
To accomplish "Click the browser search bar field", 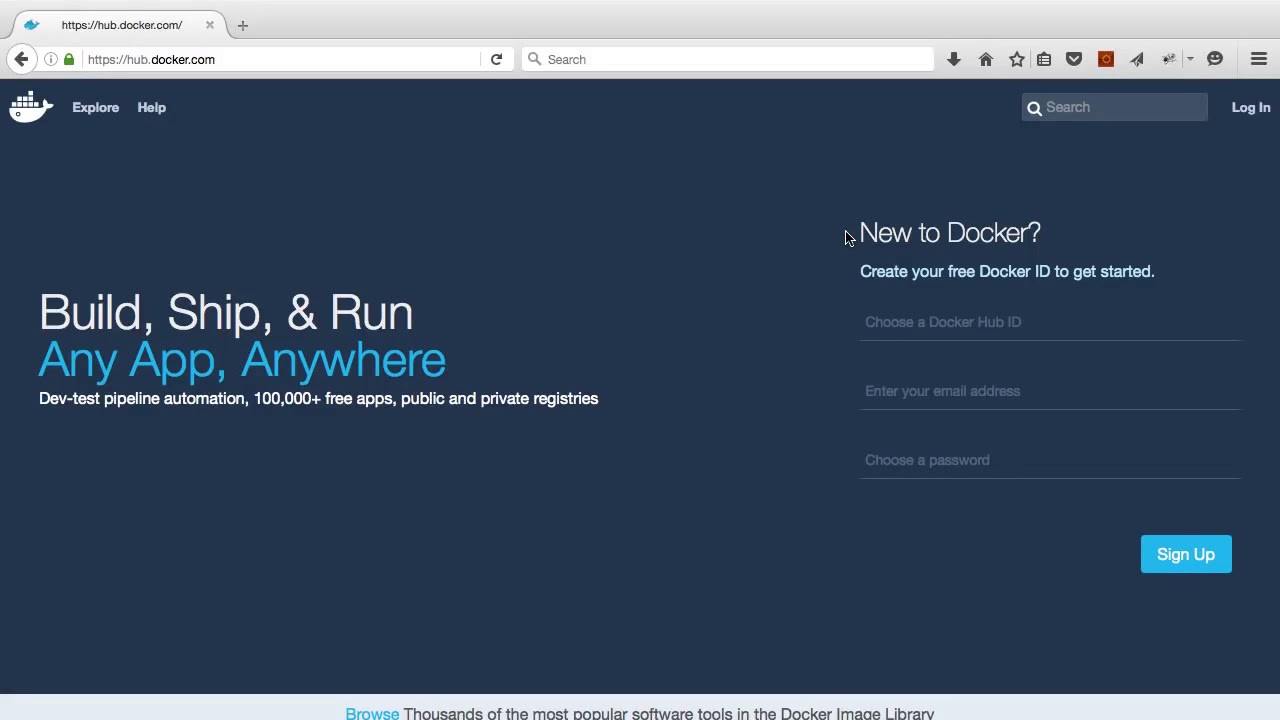I will click(x=730, y=59).
